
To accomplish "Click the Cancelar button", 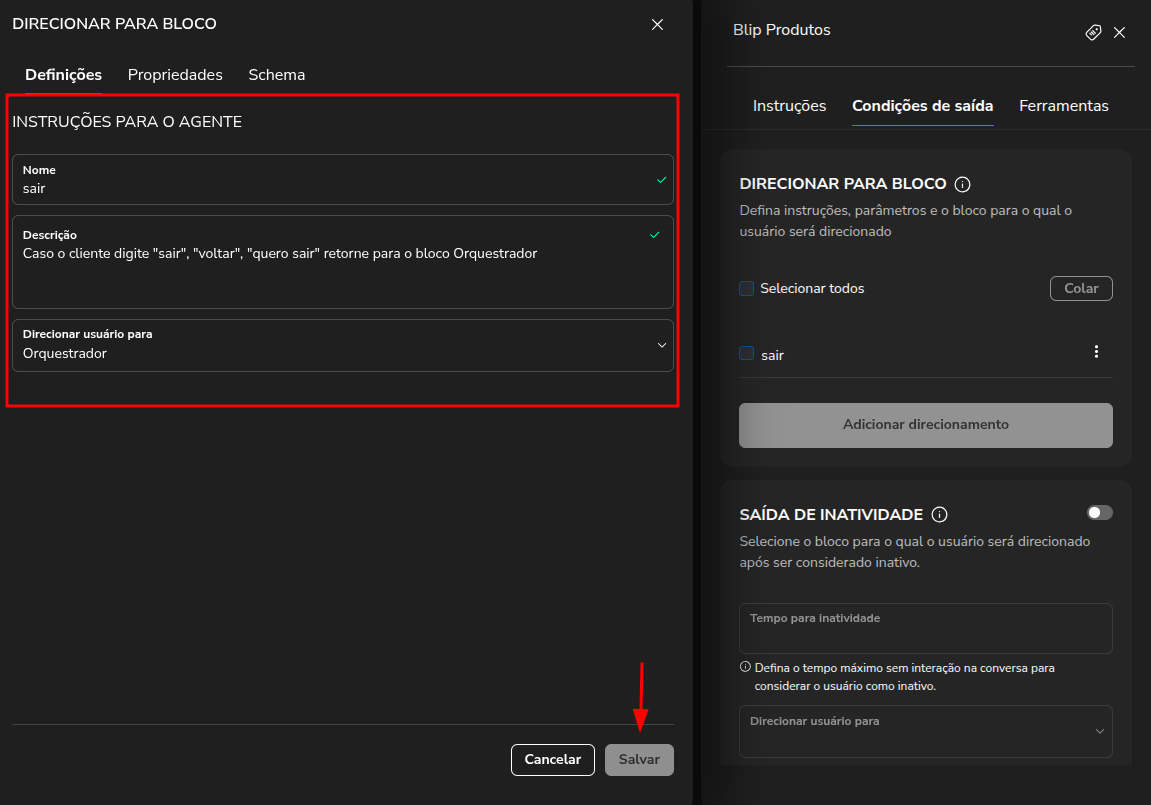I will click(x=552, y=760).
